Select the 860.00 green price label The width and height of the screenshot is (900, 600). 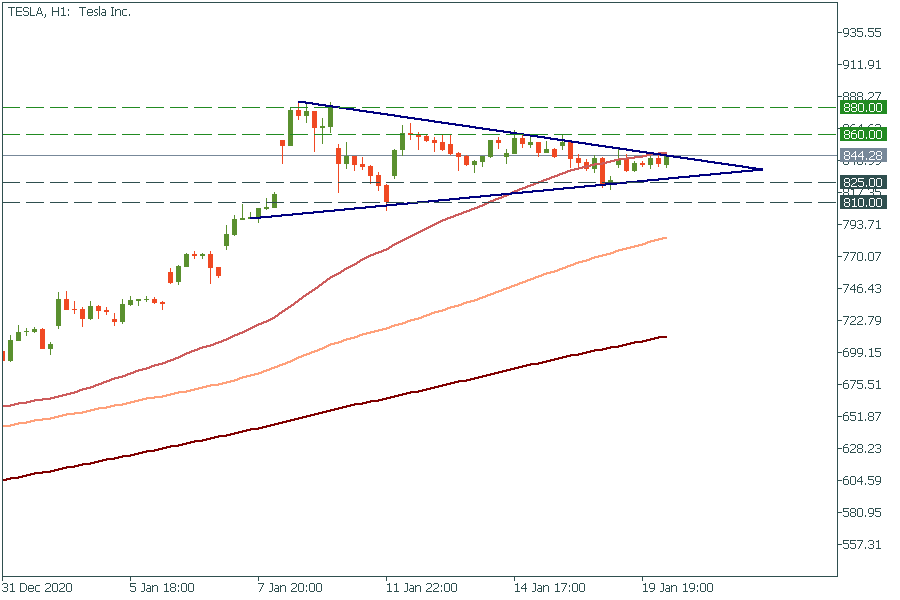[861, 134]
